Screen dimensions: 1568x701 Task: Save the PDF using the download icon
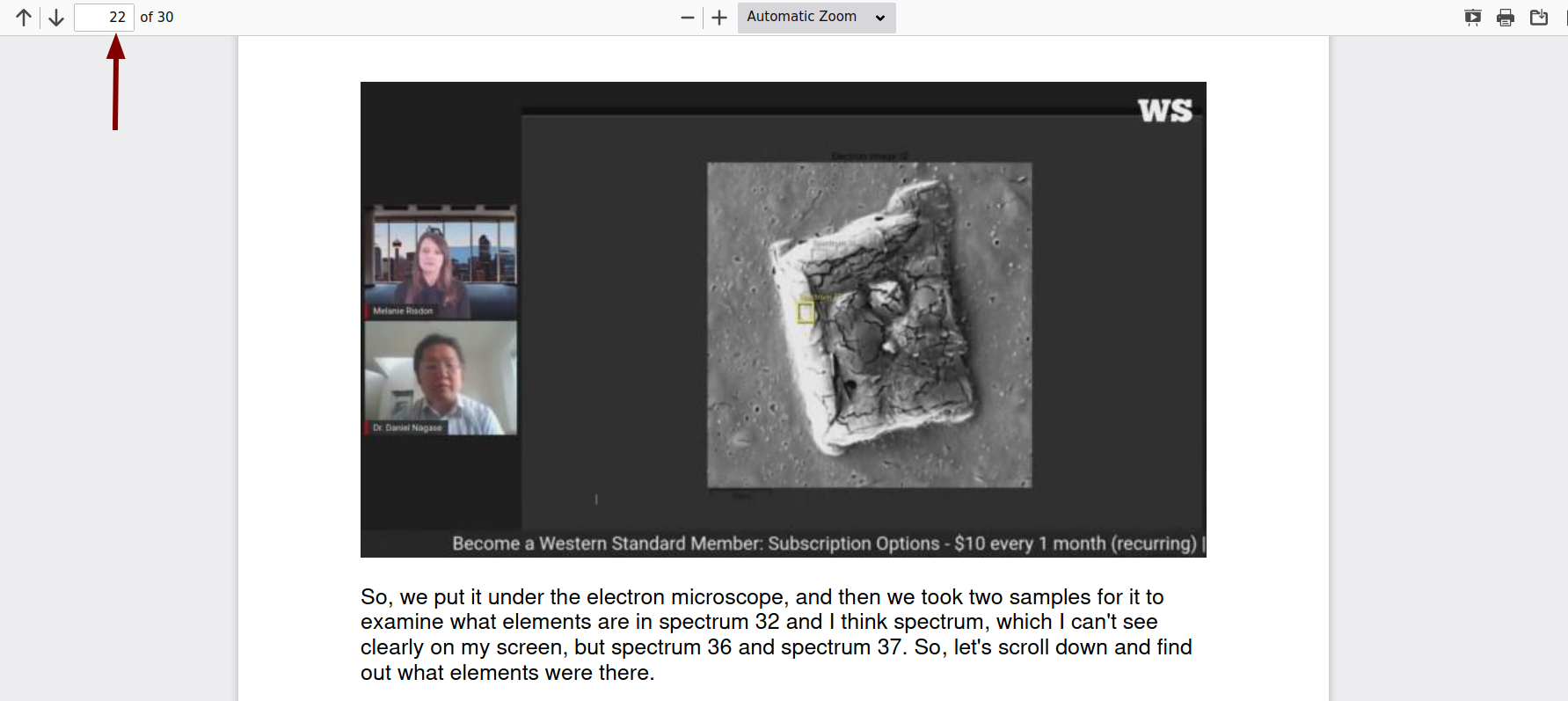click(x=1539, y=18)
